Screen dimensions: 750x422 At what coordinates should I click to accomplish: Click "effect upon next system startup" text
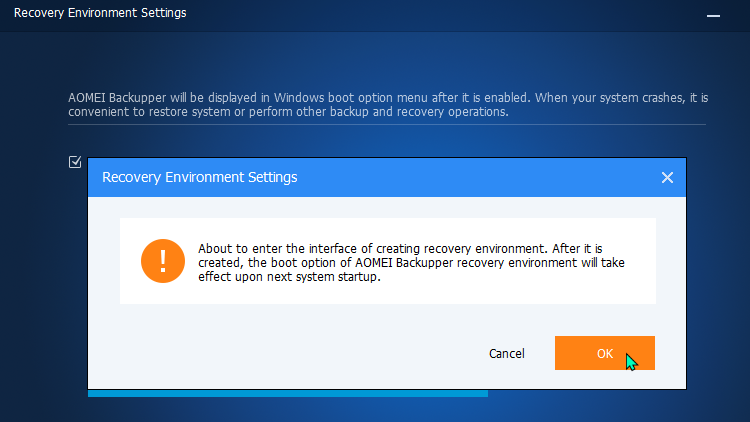pyautogui.click(x=289, y=277)
